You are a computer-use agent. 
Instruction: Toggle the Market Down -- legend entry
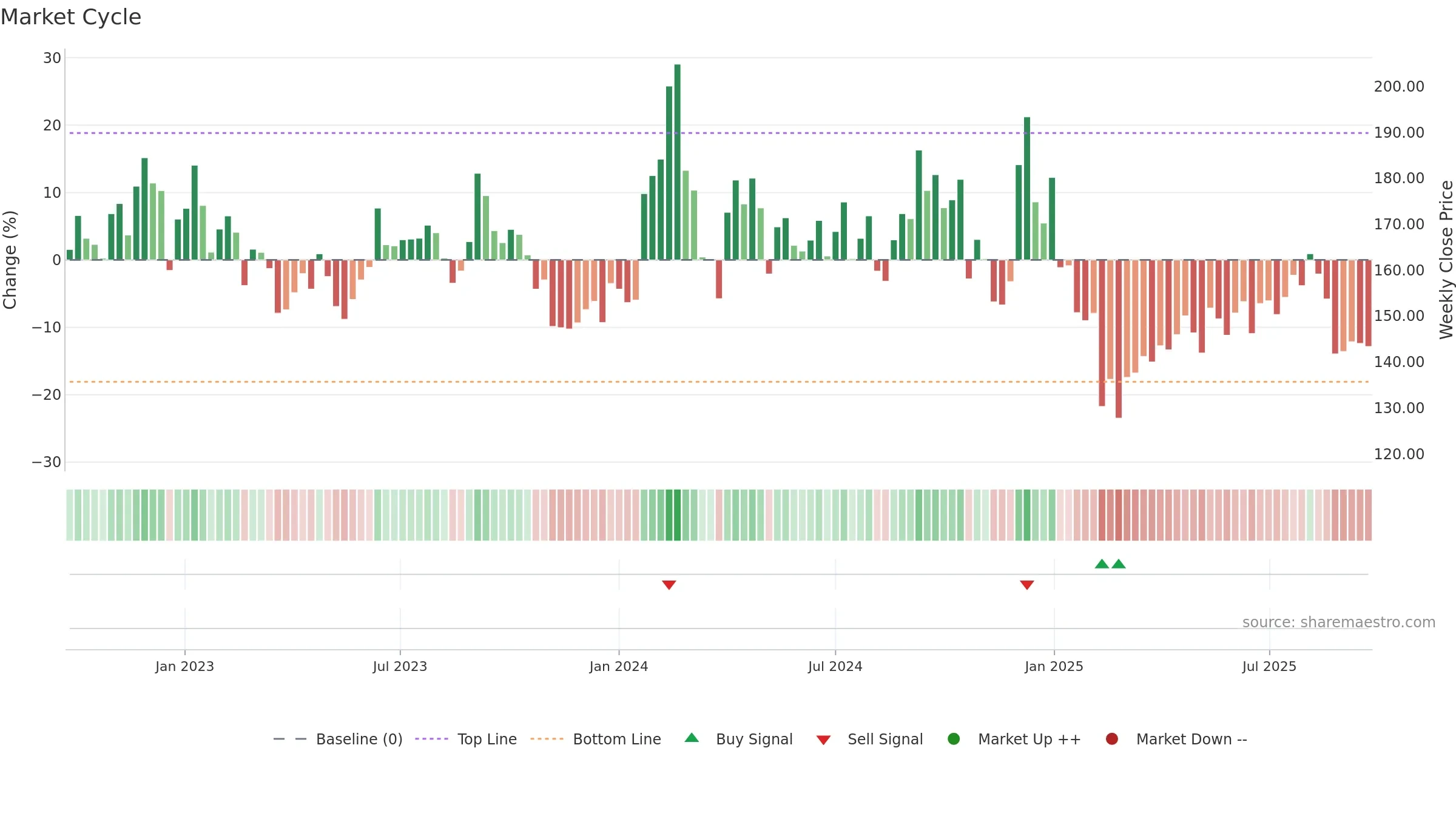coord(1176,739)
